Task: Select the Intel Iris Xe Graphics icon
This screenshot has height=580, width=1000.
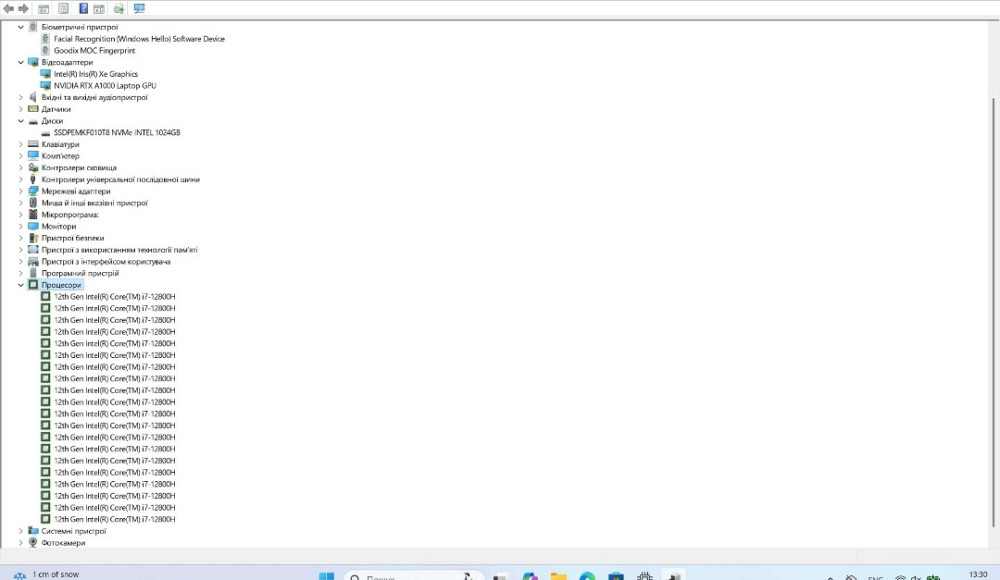Action: pos(46,74)
